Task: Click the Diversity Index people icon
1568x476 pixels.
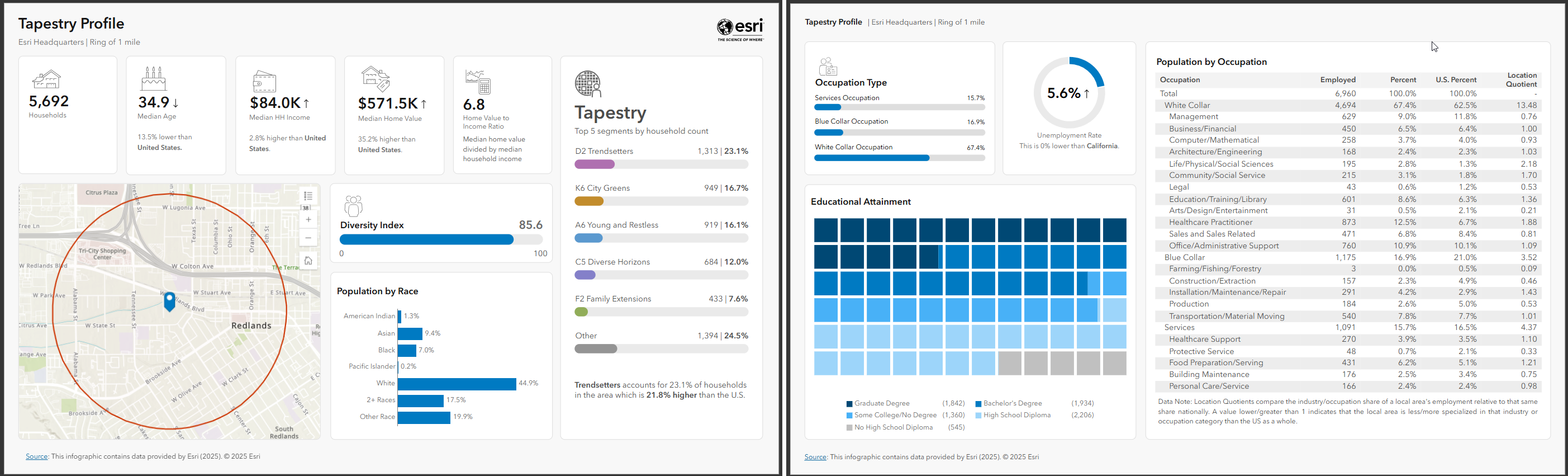Action: pos(353,206)
